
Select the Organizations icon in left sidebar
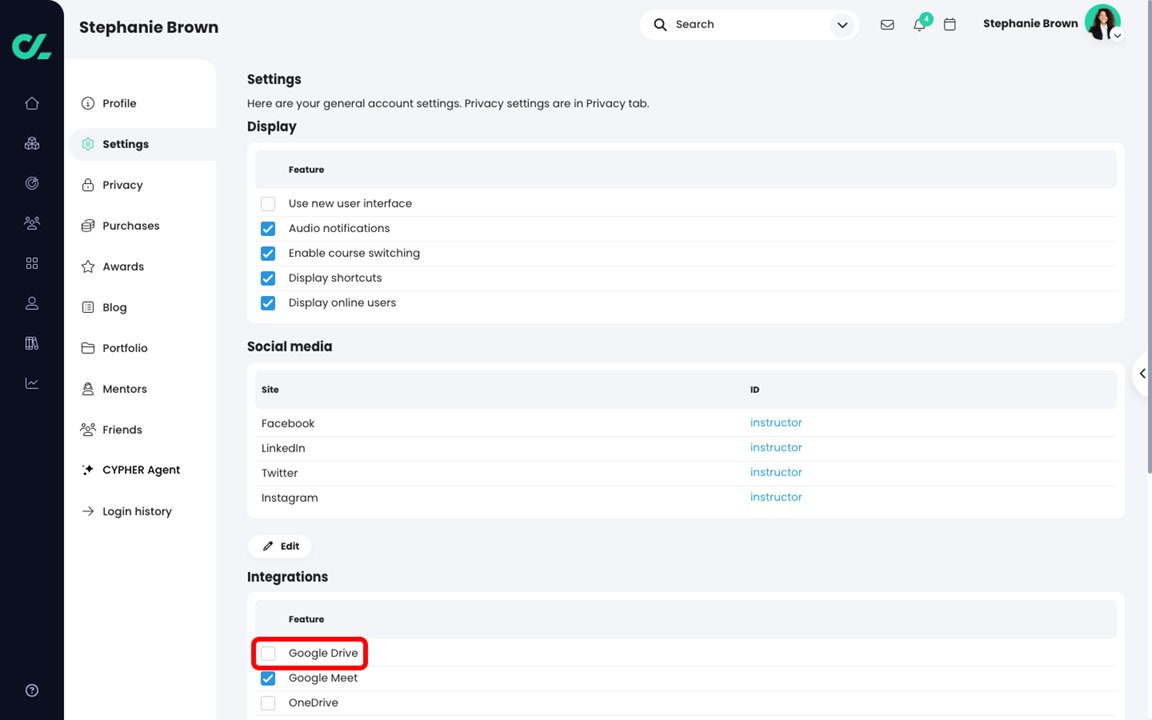coord(31,143)
